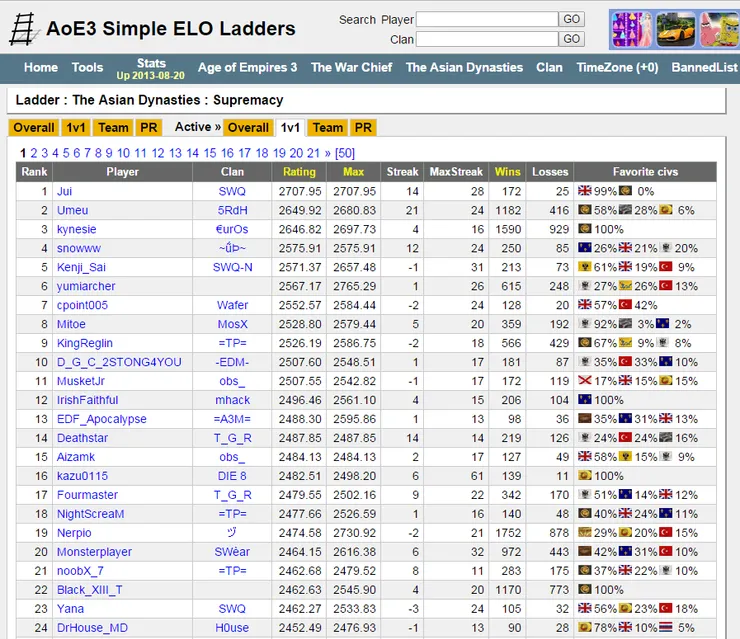This screenshot has width=740, height=639.
Task: Click the ladder logo icon
Action: pos(24,29)
